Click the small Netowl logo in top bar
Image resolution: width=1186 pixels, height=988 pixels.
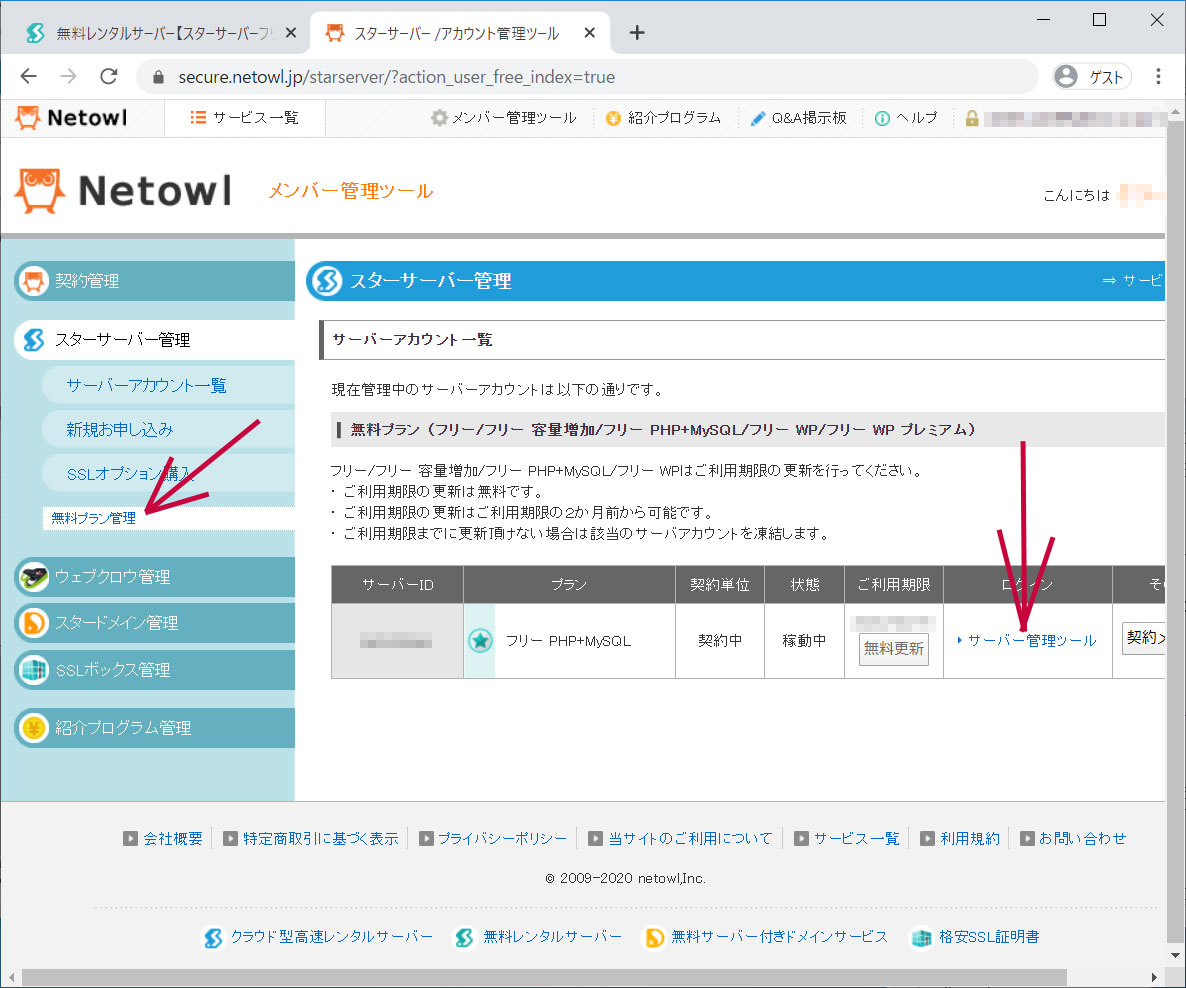click(x=72, y=117)
